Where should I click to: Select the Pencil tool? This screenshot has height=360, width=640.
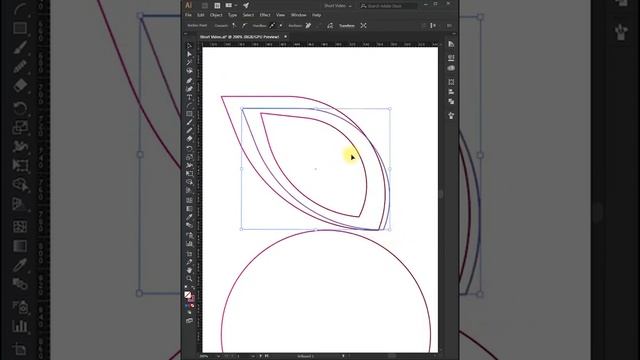click(189, 131)
